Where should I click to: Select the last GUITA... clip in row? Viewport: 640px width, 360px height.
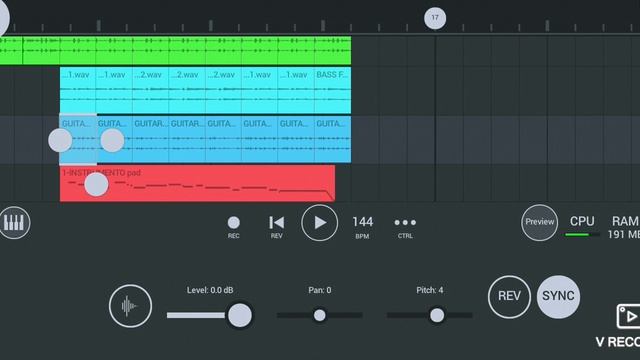pos(333,139)
